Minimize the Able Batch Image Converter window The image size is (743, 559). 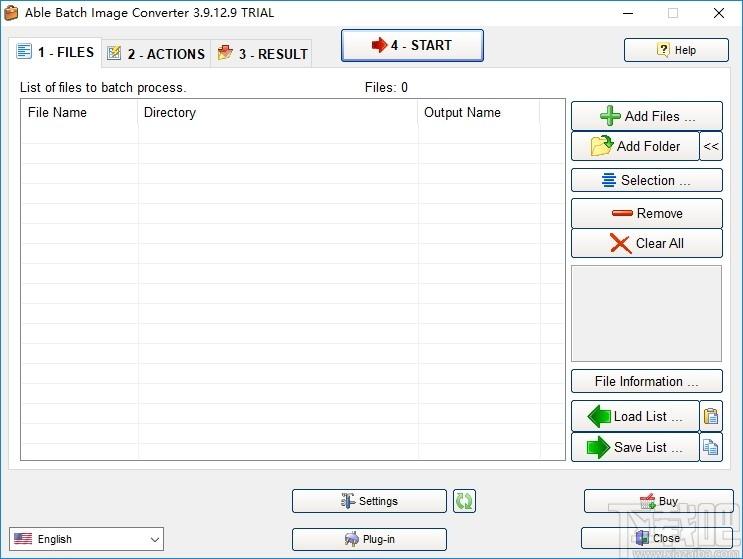(628, 13)
